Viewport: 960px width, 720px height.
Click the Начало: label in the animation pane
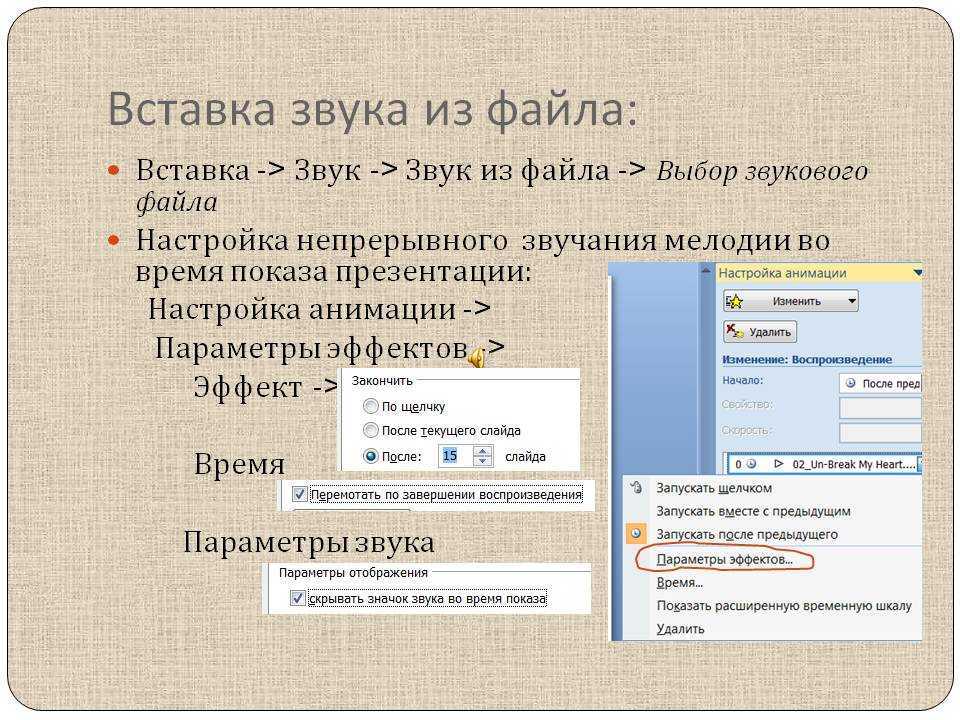(743, 380)
